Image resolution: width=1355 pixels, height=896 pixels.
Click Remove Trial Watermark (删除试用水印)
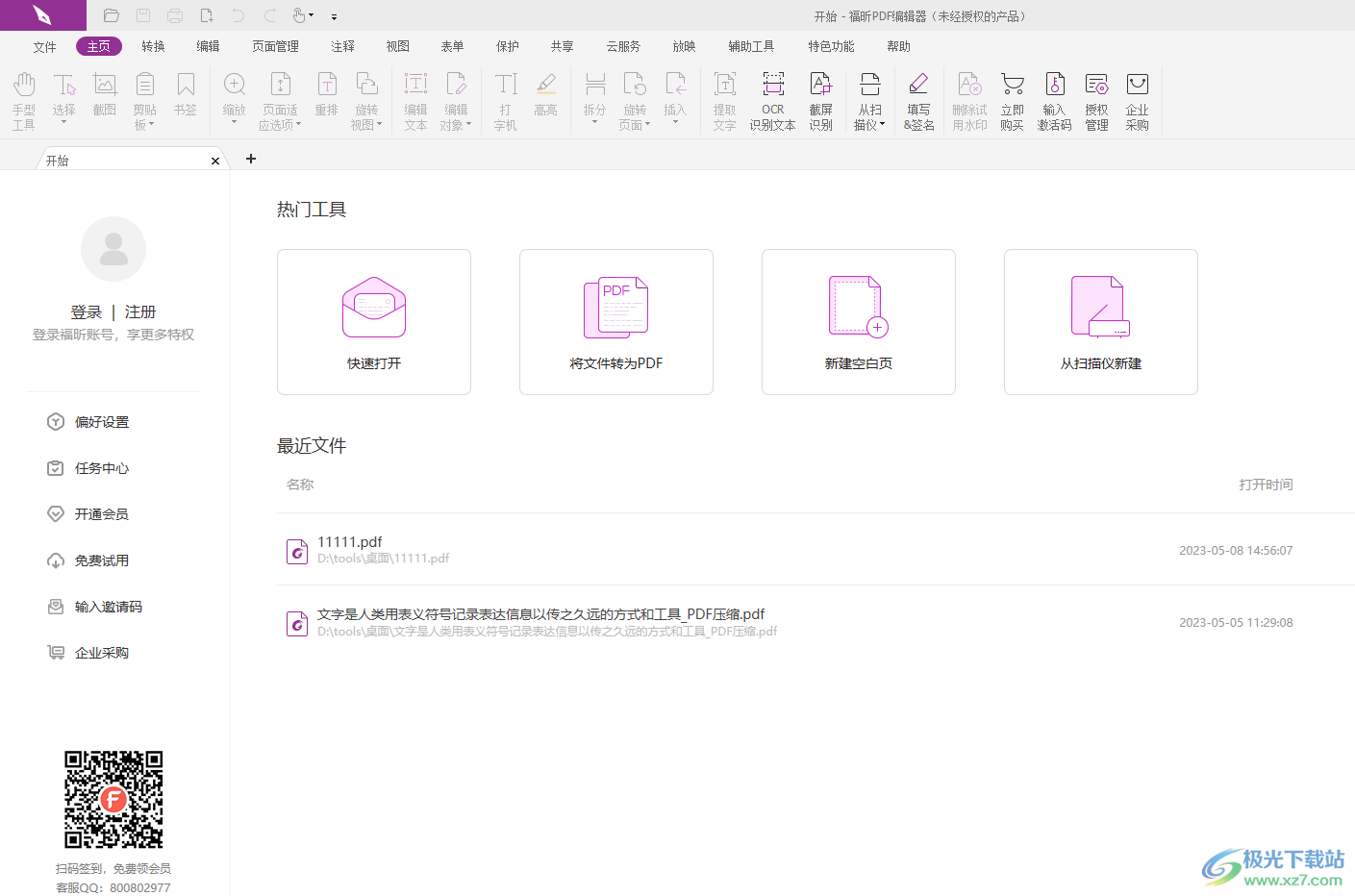[970, 100]
